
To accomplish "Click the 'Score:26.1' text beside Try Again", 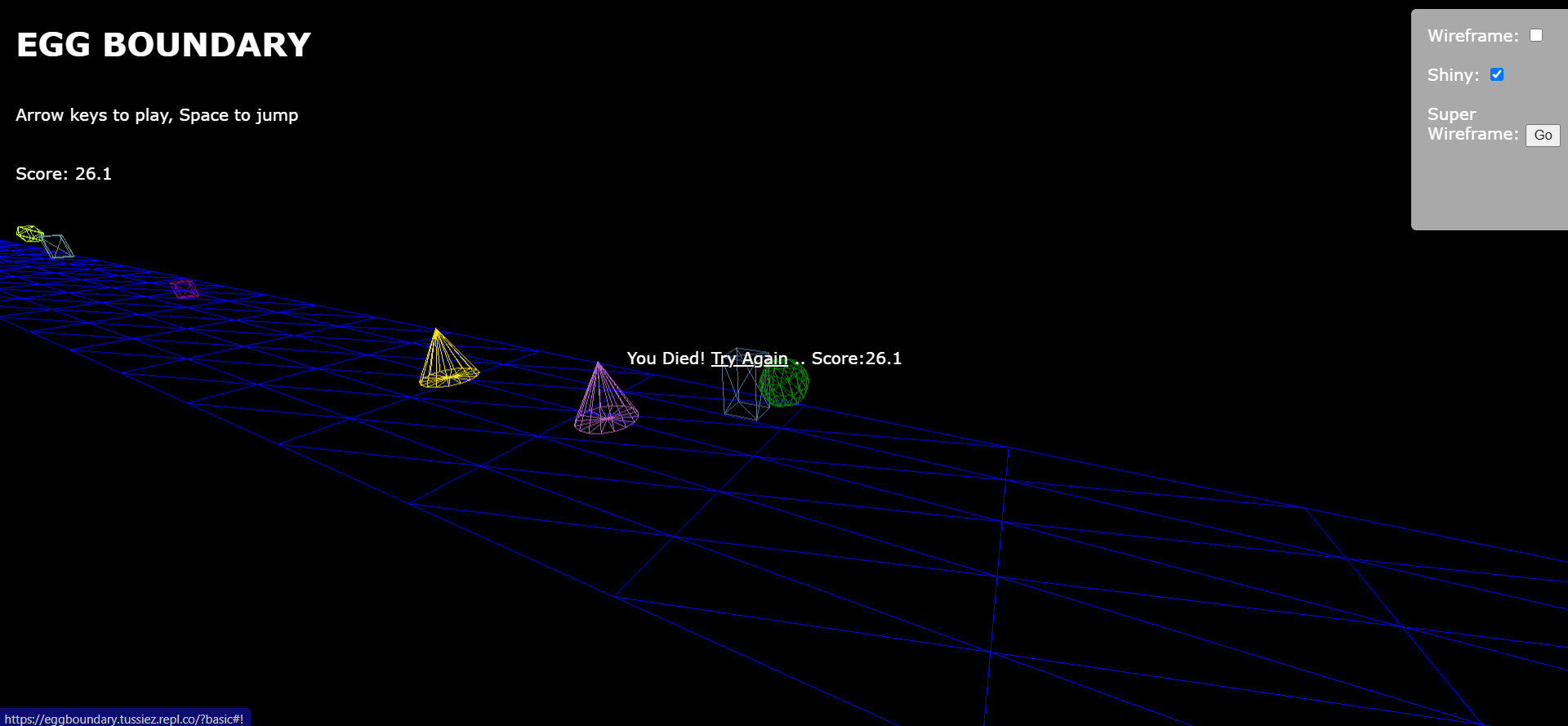I will pyautogui.click(x=857, y=359).
